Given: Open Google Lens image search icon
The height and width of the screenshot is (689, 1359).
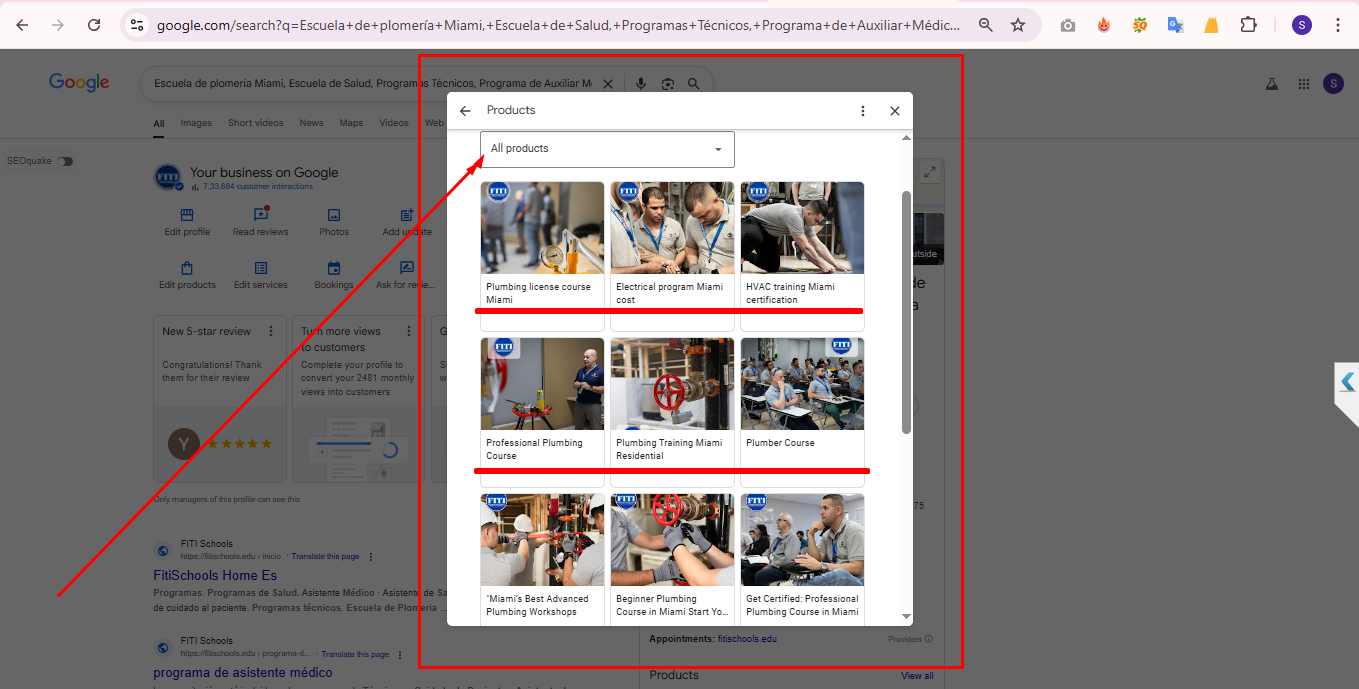Looking at the screenshot, I should tap(667, 84).
